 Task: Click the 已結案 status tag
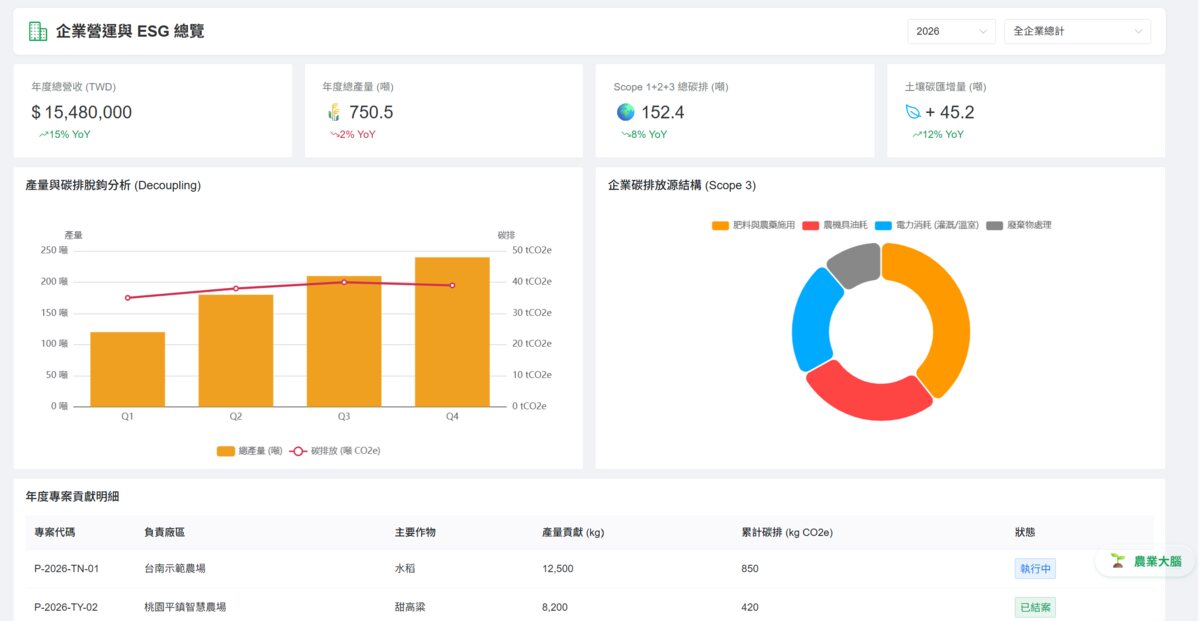(x=1035, y=607)
